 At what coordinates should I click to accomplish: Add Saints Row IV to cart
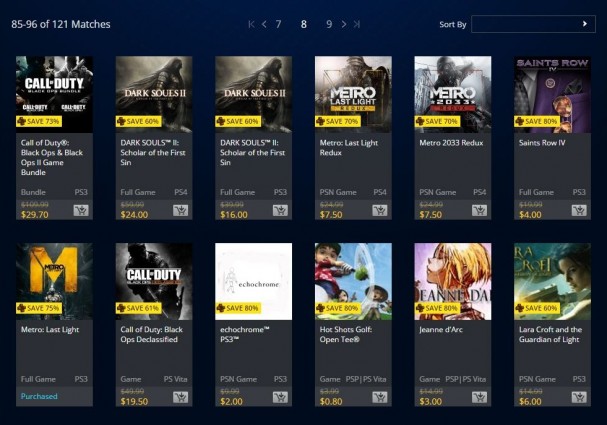pos(579,211)
